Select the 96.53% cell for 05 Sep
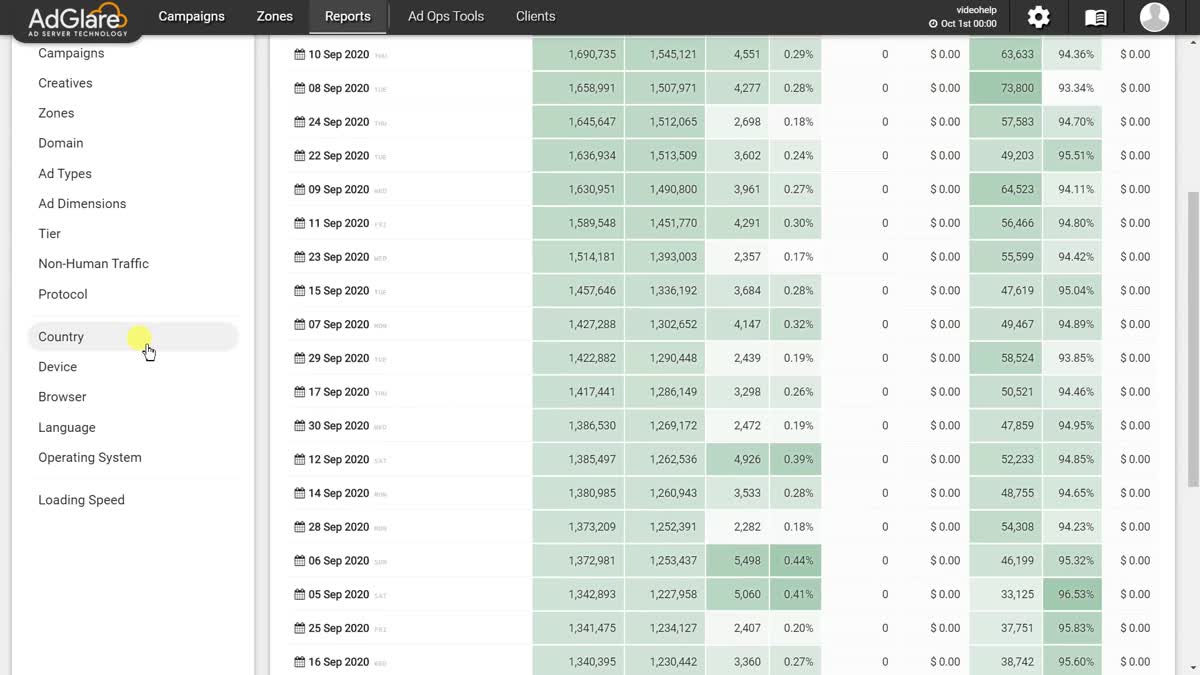The height and width of the screenshot is (675, 1200). coord(1073,594)
